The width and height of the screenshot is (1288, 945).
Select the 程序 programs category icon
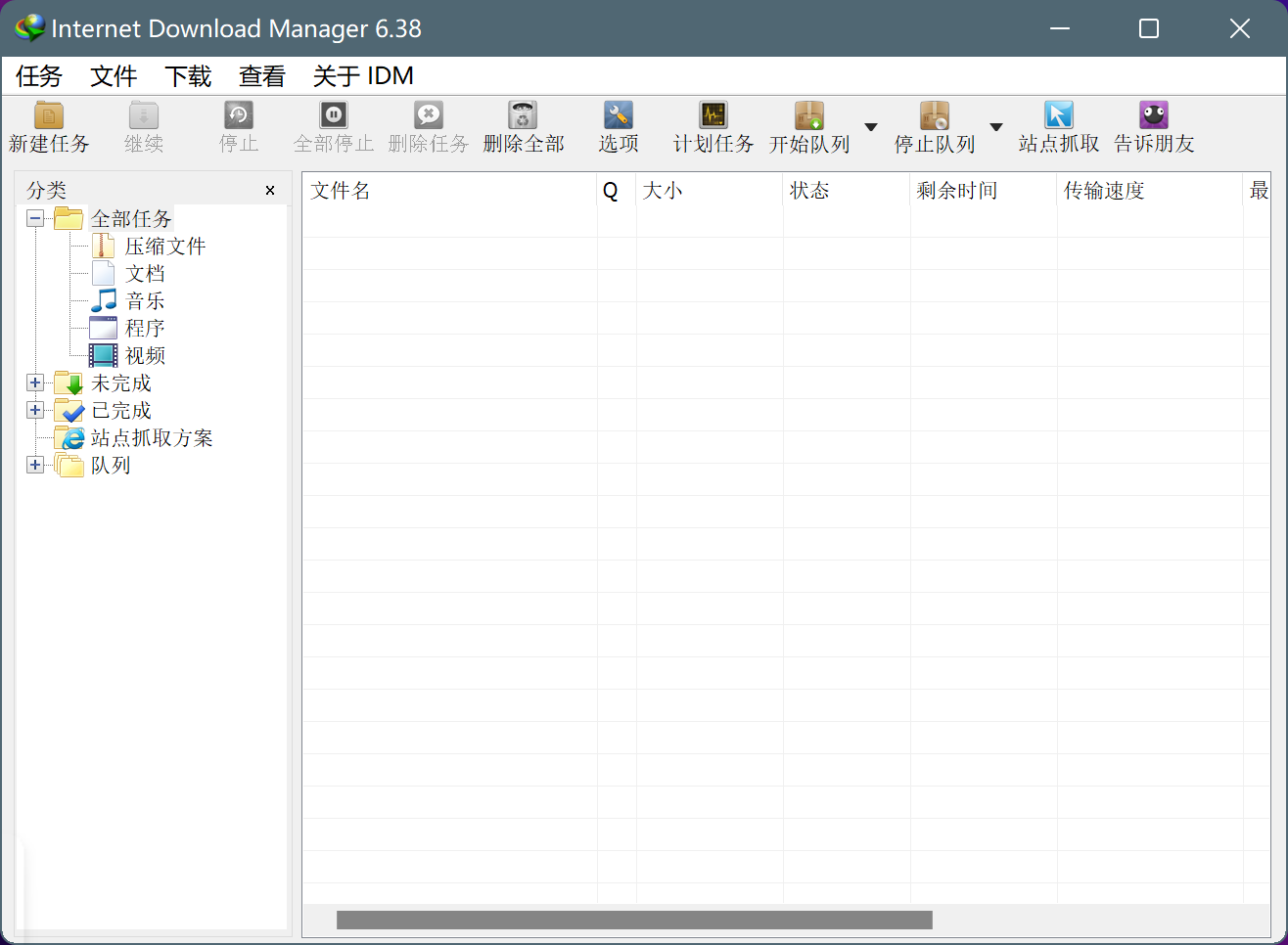(x=103, y=328)
